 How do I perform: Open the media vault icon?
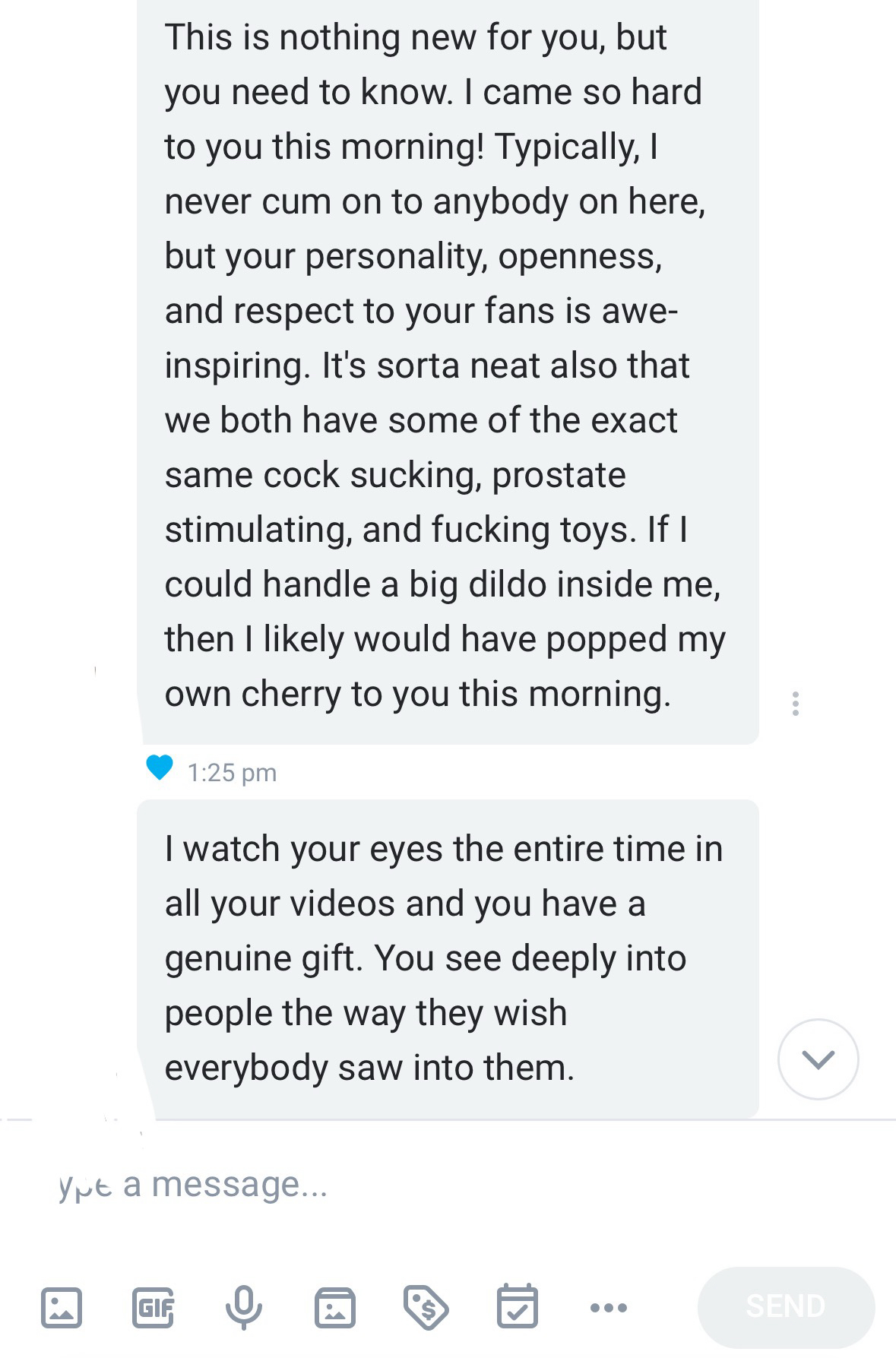click(x=335, y=1307)
